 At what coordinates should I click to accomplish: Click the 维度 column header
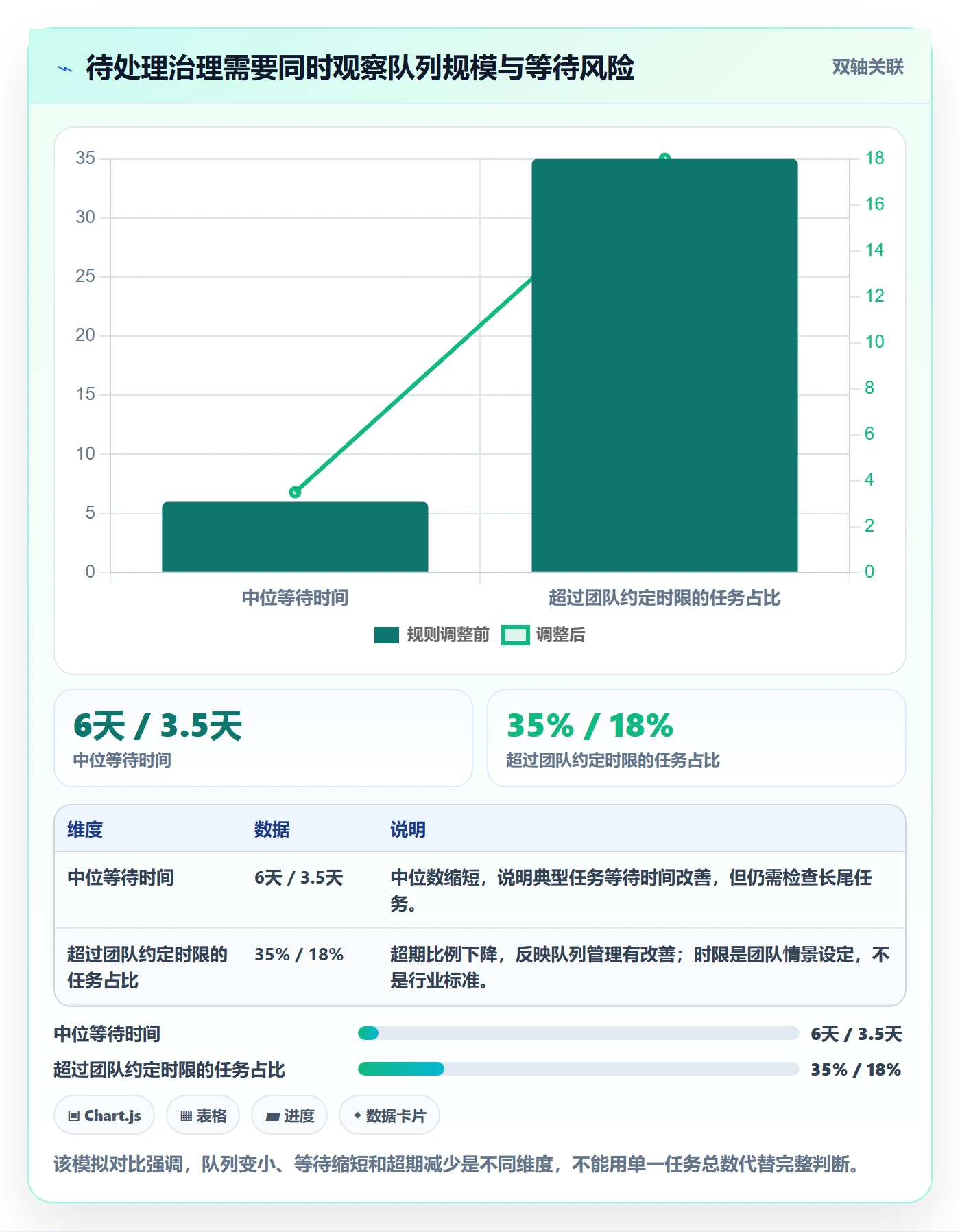point(85,829)
